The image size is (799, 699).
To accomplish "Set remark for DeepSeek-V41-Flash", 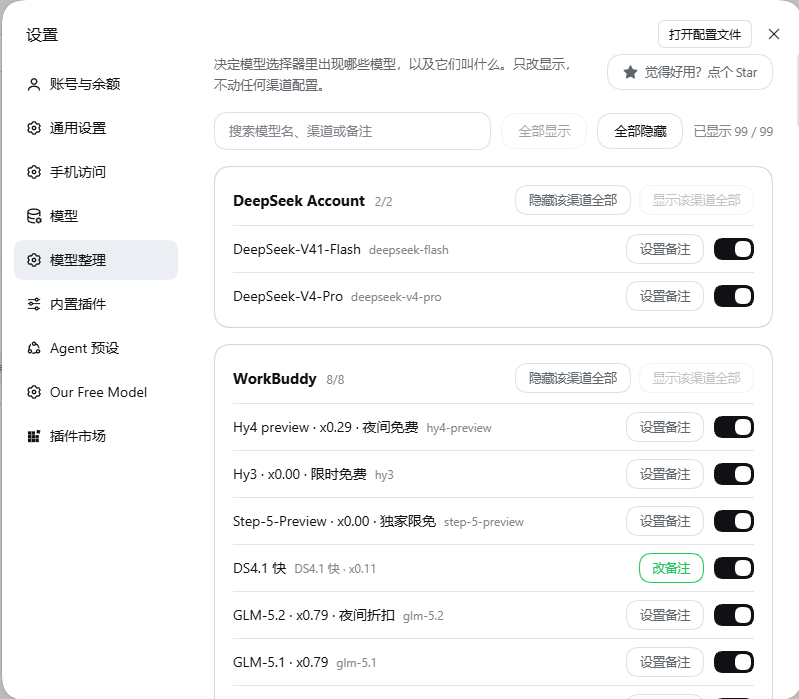I will (x=665, y=249).
